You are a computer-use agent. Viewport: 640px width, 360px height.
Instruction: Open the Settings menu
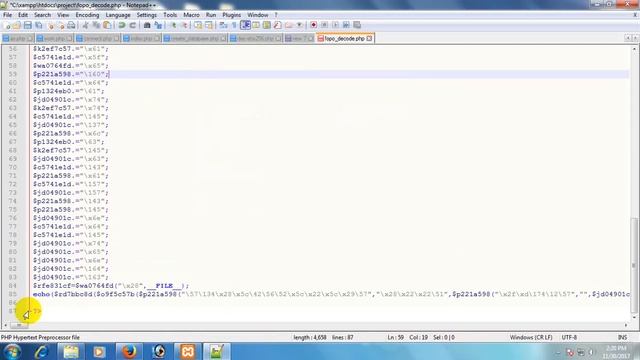click(147, 15)
